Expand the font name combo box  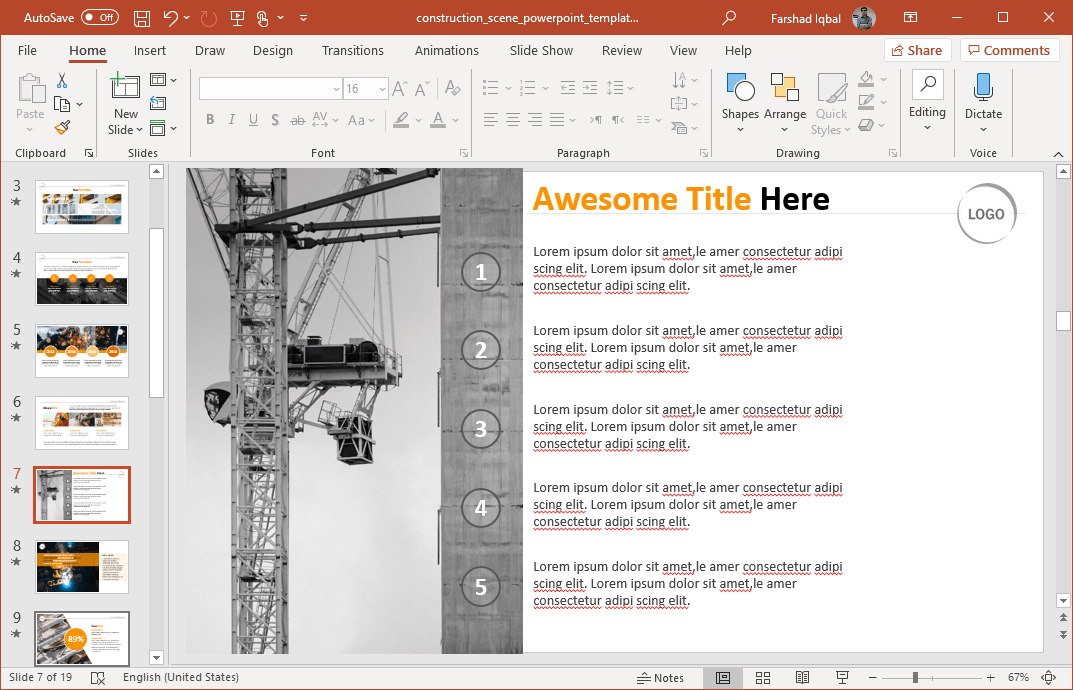pyautogui.click(x=336, y=89)
